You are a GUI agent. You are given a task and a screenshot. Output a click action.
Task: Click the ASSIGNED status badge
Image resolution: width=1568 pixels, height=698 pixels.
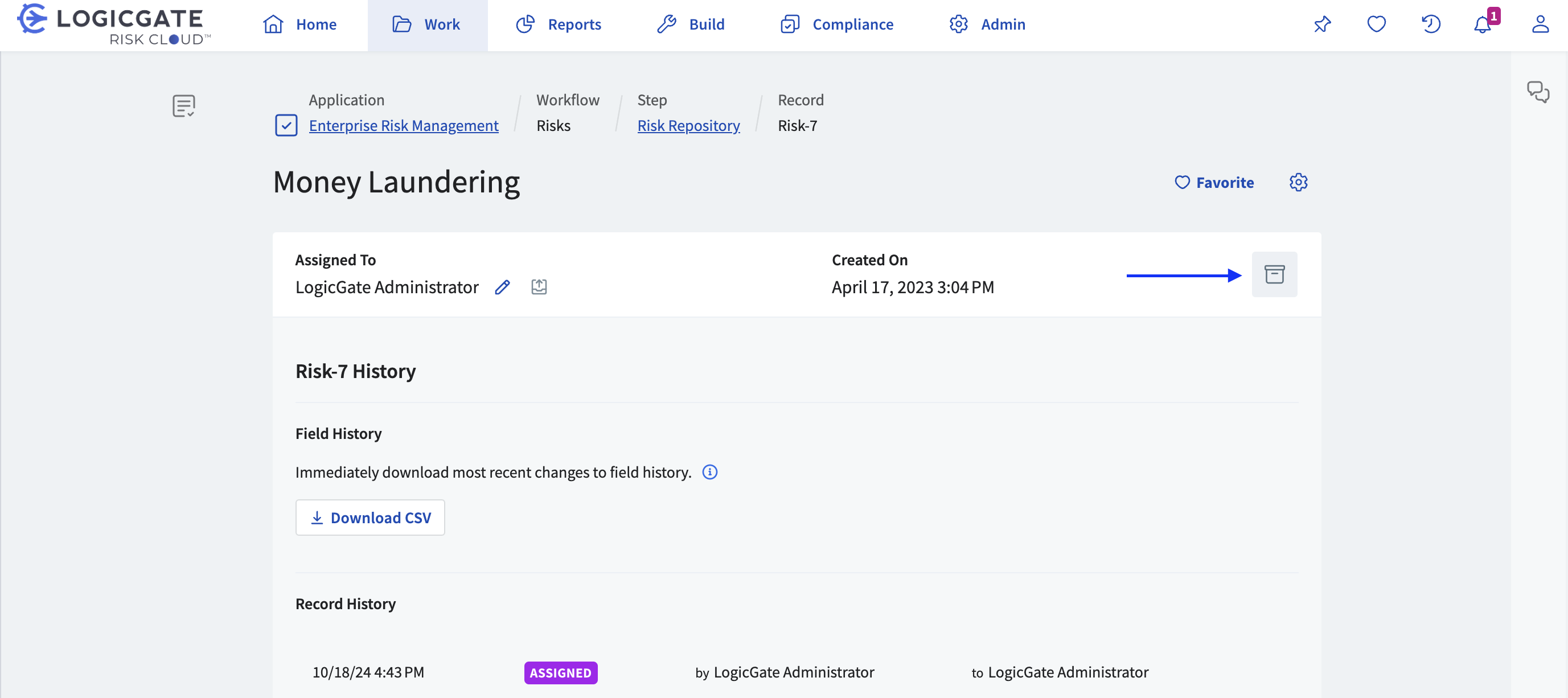point(561,672)
